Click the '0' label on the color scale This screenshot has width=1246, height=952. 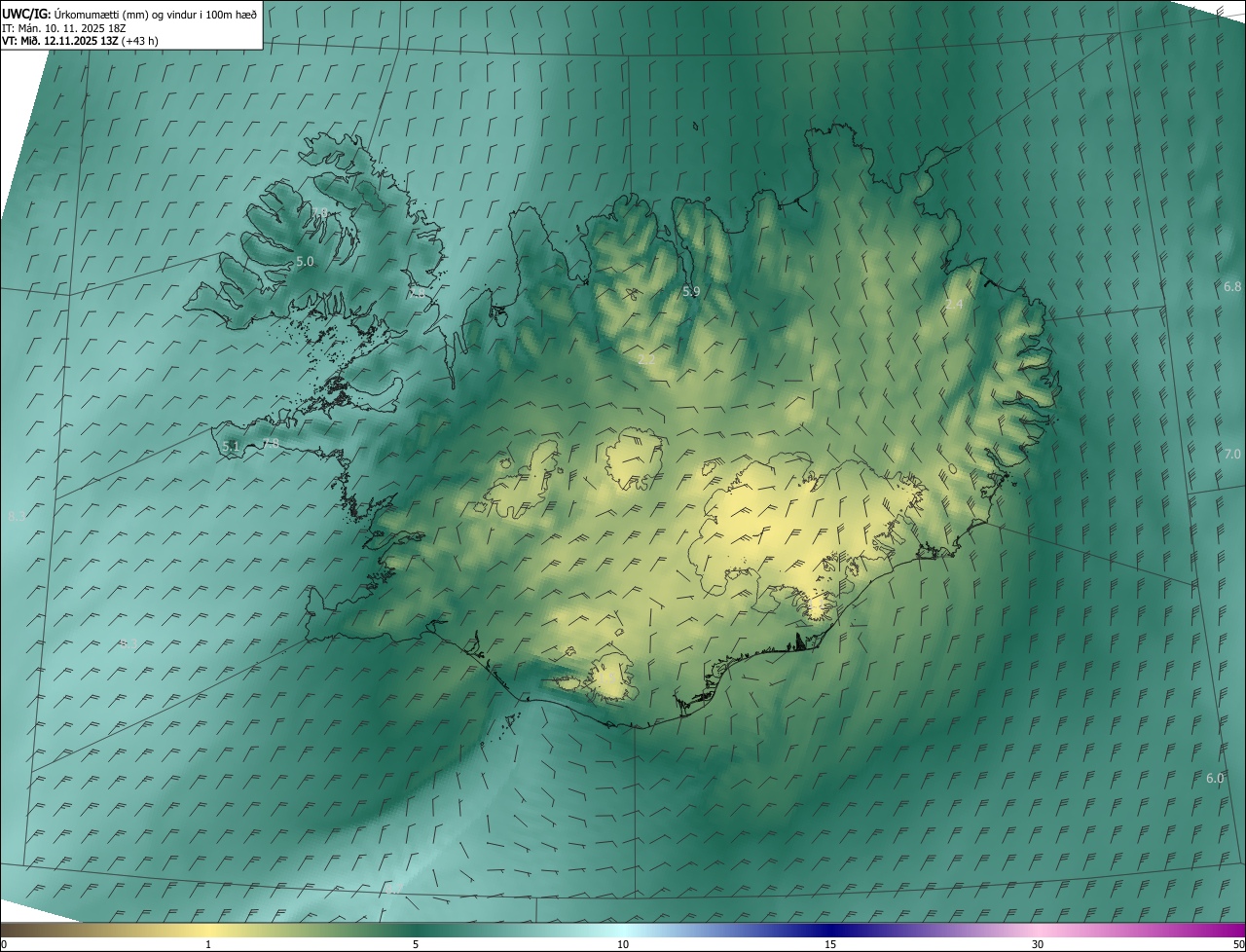(4, 945)
